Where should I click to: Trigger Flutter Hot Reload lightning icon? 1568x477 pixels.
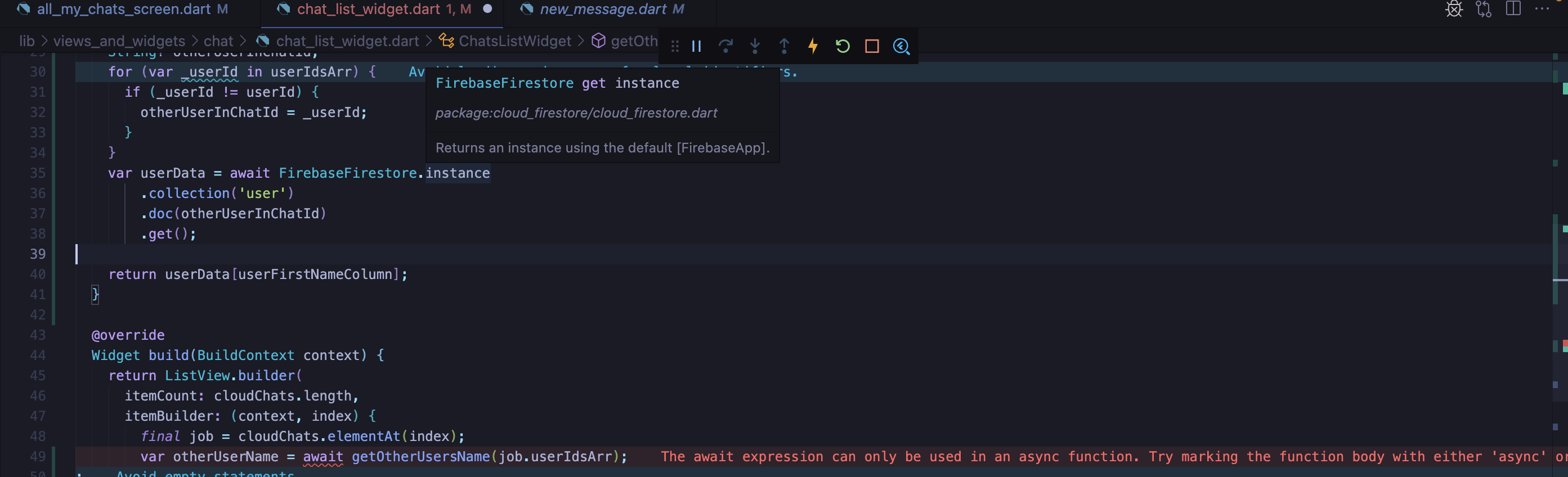tap(813, 46)
